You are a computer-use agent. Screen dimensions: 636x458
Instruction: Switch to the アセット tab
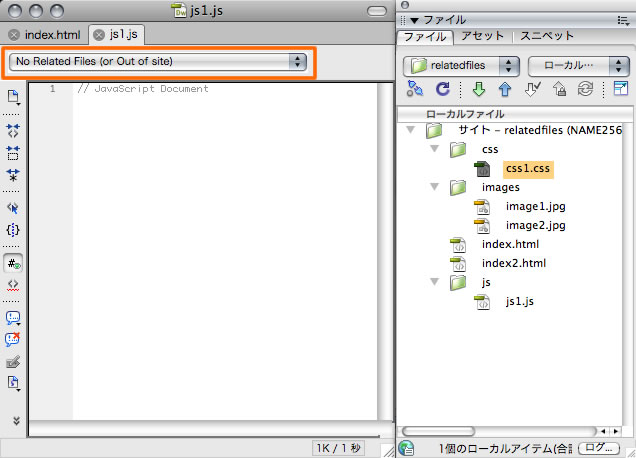point(483,35)
